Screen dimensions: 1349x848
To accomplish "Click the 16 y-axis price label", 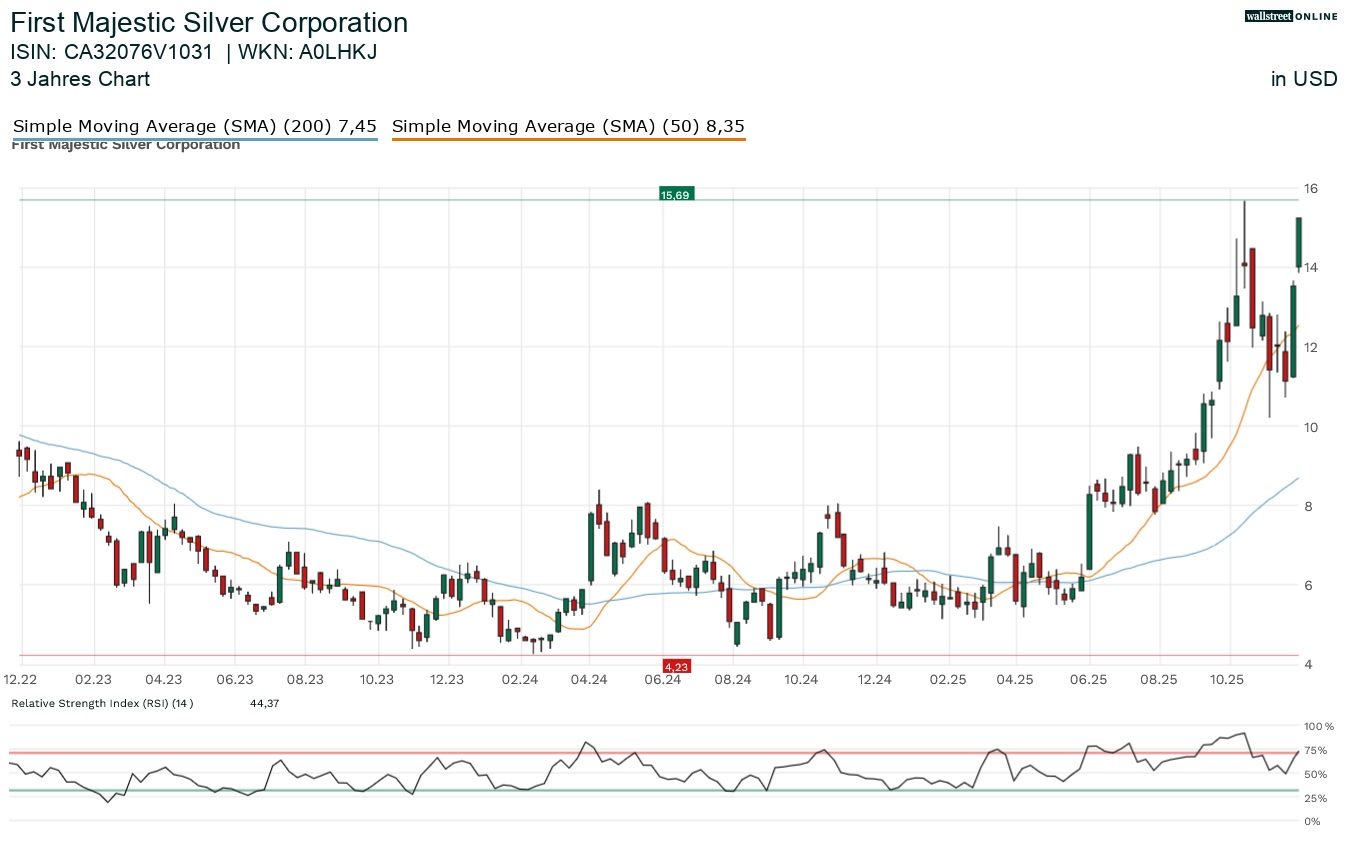I will 1310,188.
